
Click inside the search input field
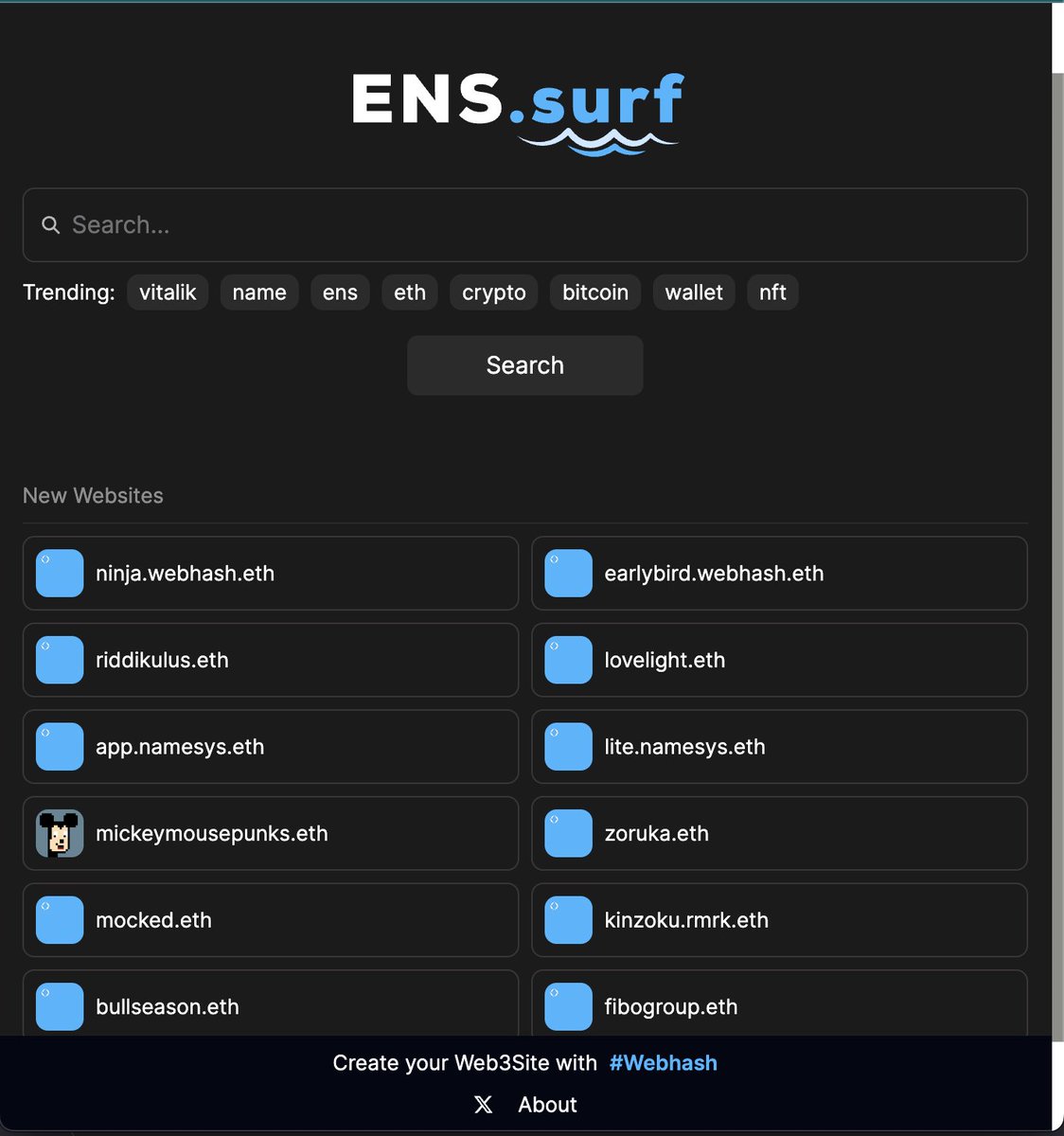click(x=379, y=225)
